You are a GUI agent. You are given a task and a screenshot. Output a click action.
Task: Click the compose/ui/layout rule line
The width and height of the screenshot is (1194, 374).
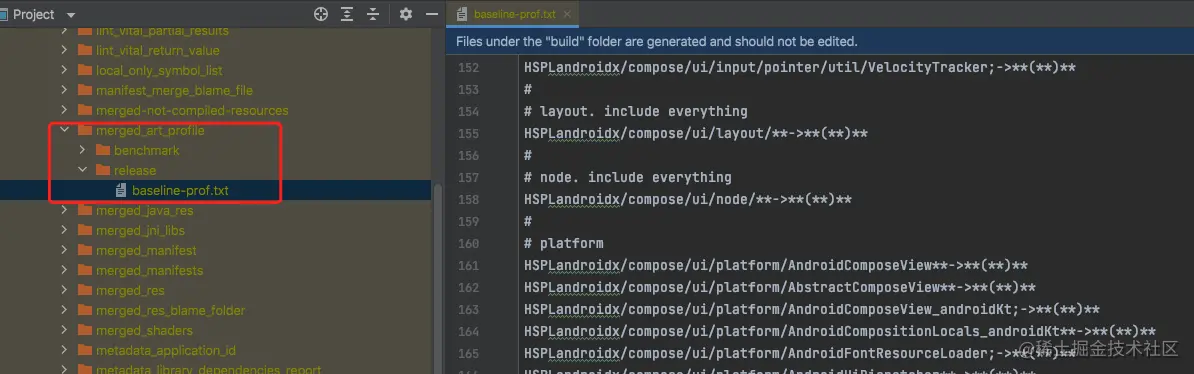pyautogui.click(x=696, y=133)
